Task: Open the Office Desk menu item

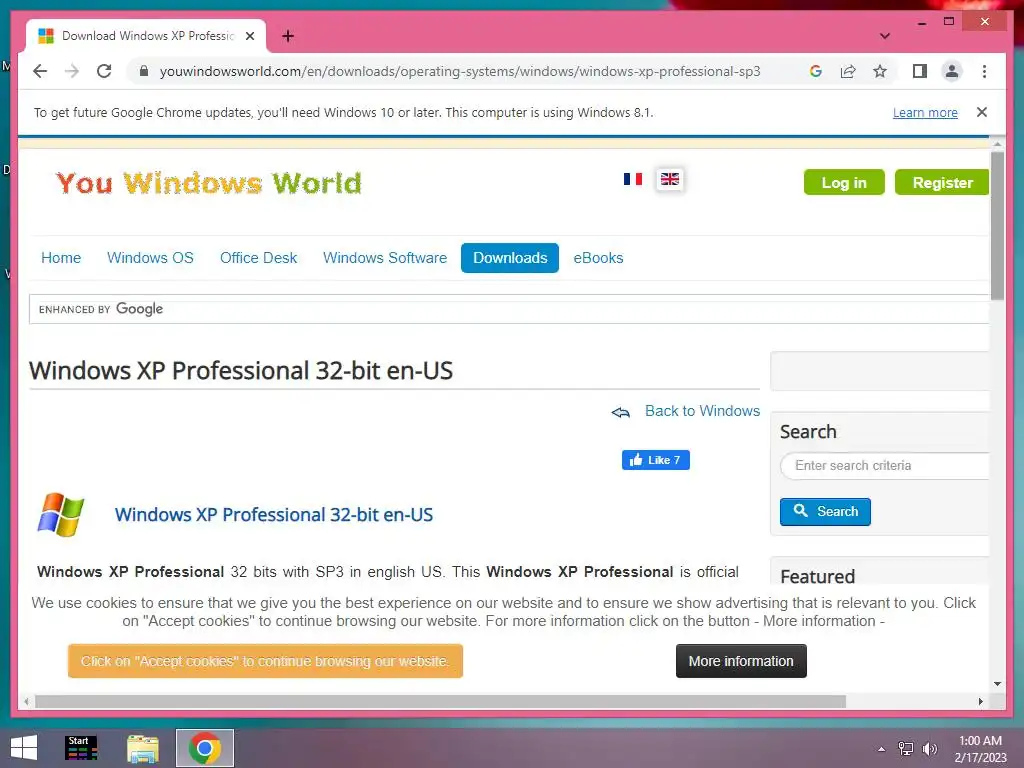Action: pyautogui.click(x=258, y=258)
